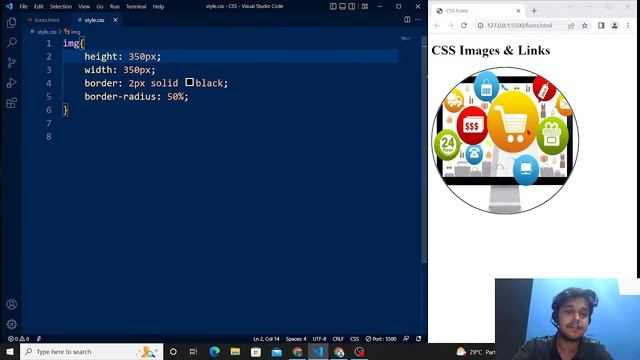Open the Extensions view
The width and height of the screenshot is (640, 360).
pyautogui.click(x=11, y=102)
